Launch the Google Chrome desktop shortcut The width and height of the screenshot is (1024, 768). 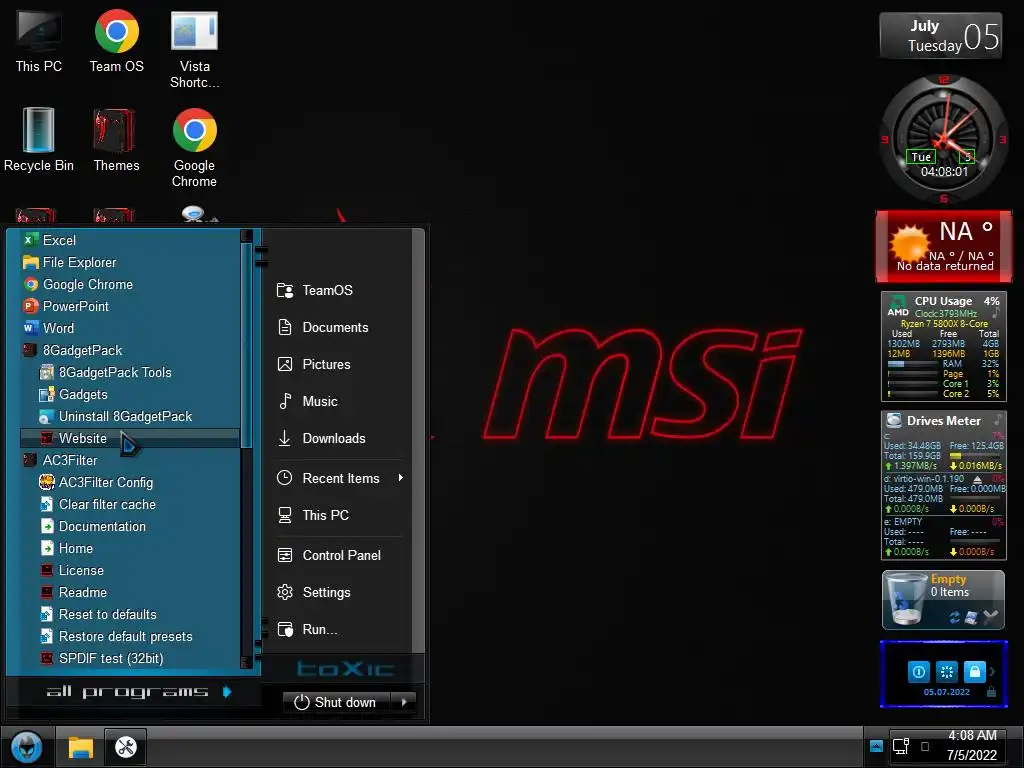click(194, 148)
